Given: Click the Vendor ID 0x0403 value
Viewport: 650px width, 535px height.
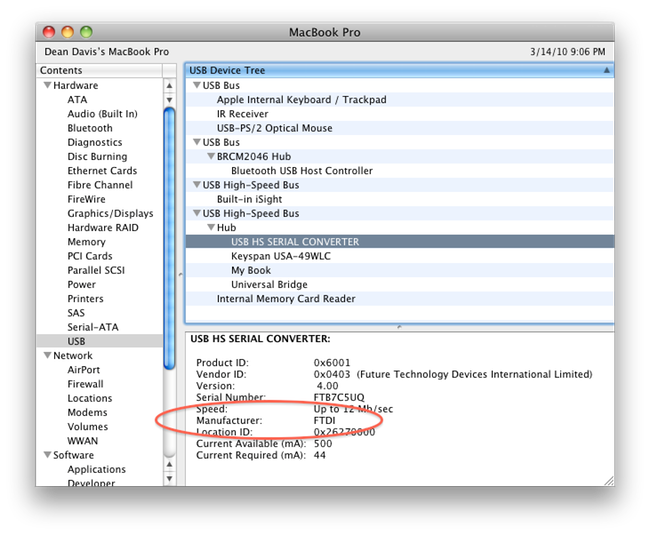Looking at the screenshot, I should 332,374.
